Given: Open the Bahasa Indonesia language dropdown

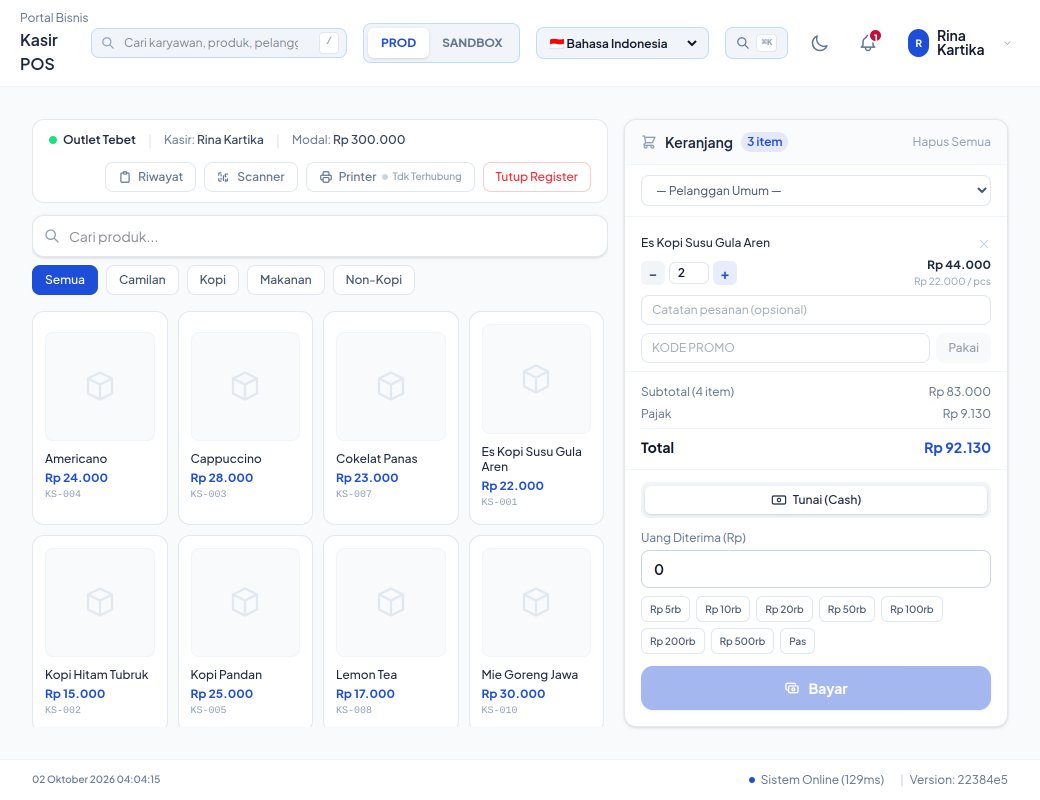Looking at the screenshot, I should point(622,43).
